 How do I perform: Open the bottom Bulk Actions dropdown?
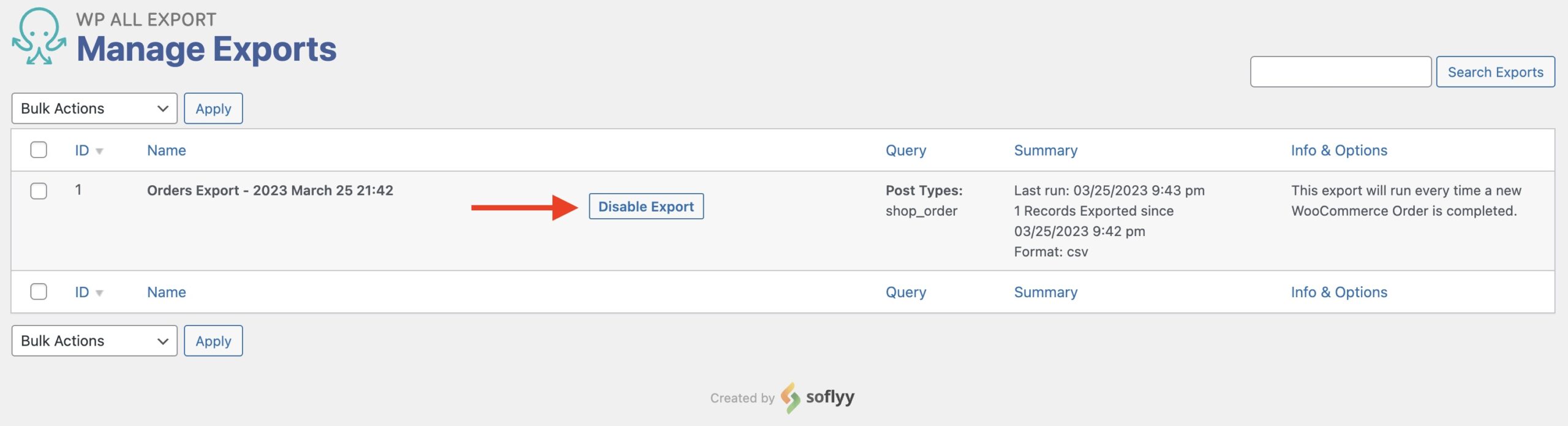pos(94,341)
